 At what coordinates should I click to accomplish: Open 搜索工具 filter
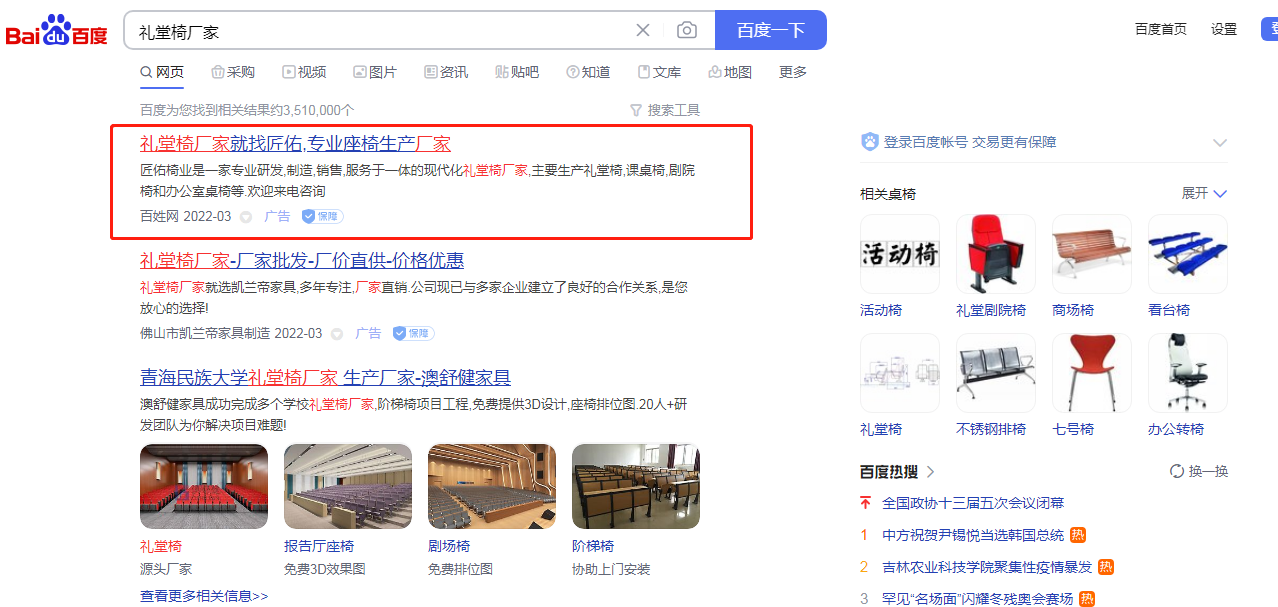click(664, 110)
